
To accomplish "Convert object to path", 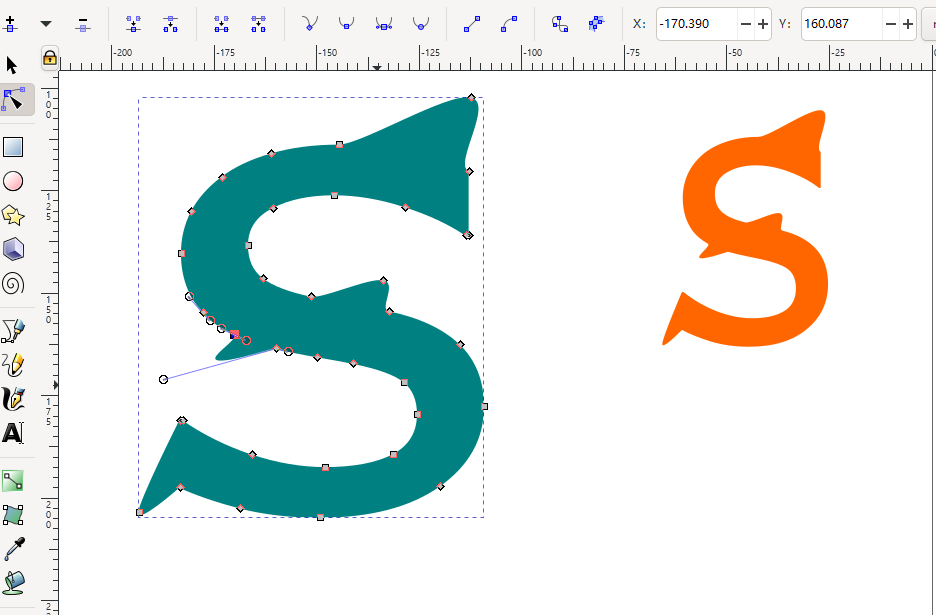I will pyautogui.click(x=560, y=24).
